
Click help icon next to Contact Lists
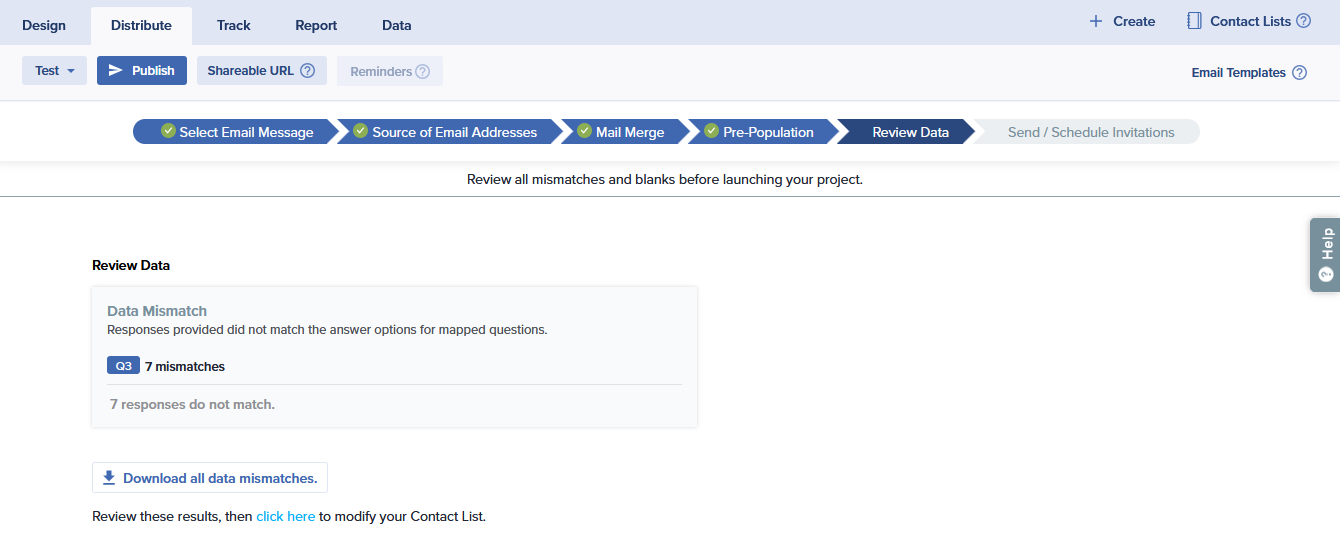pos(1303,21)
